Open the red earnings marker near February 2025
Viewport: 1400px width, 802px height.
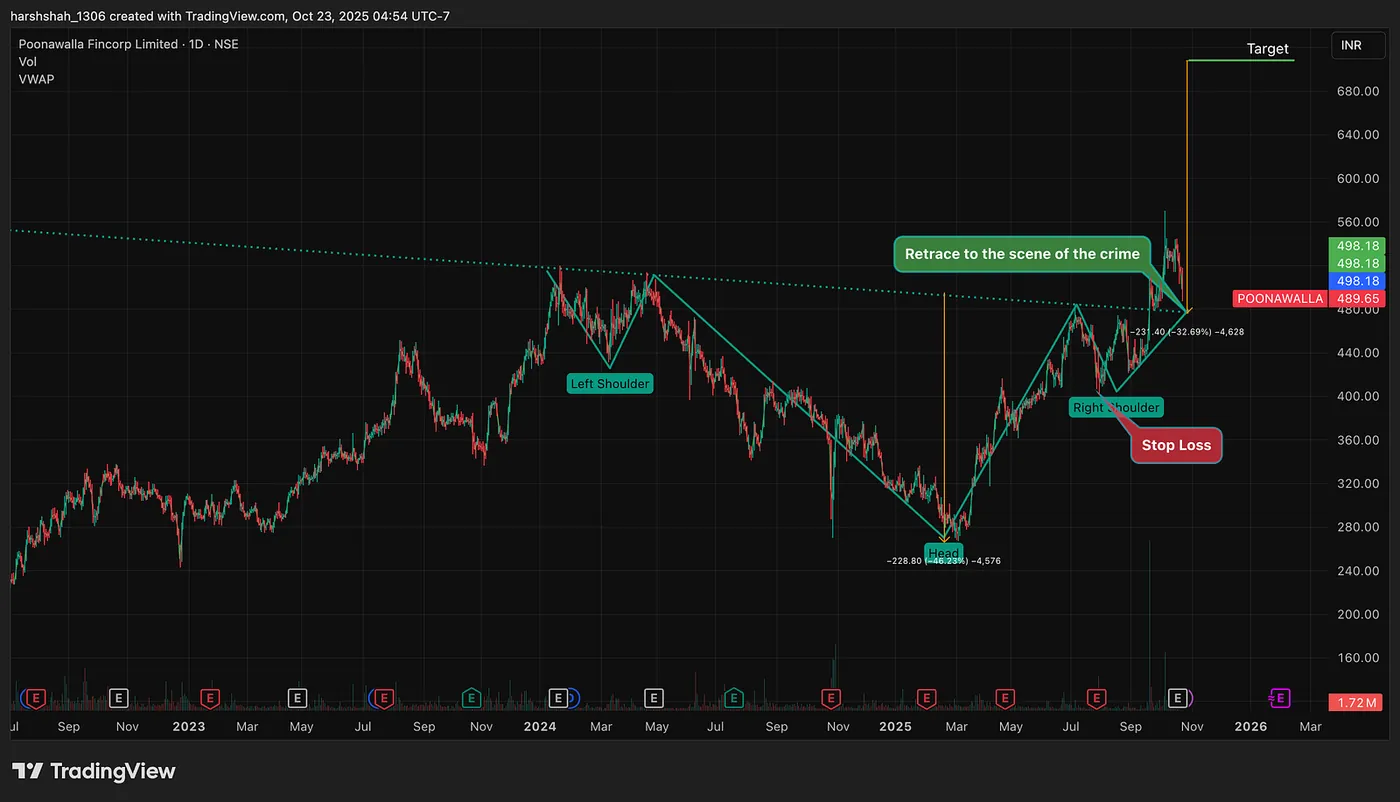[927, 697]
